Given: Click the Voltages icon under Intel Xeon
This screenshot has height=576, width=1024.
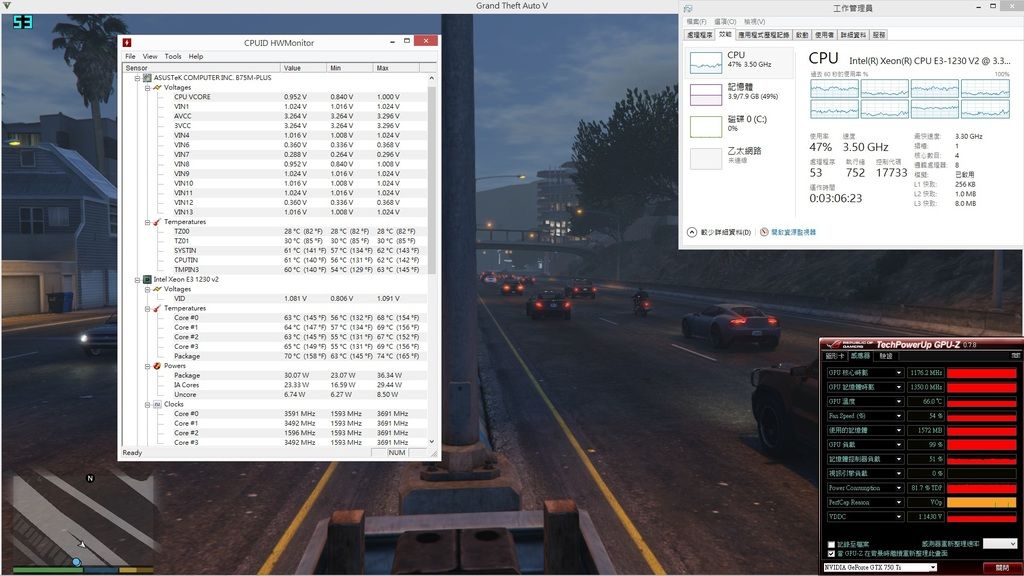Looking at the screenshot, I should point(157,289).
